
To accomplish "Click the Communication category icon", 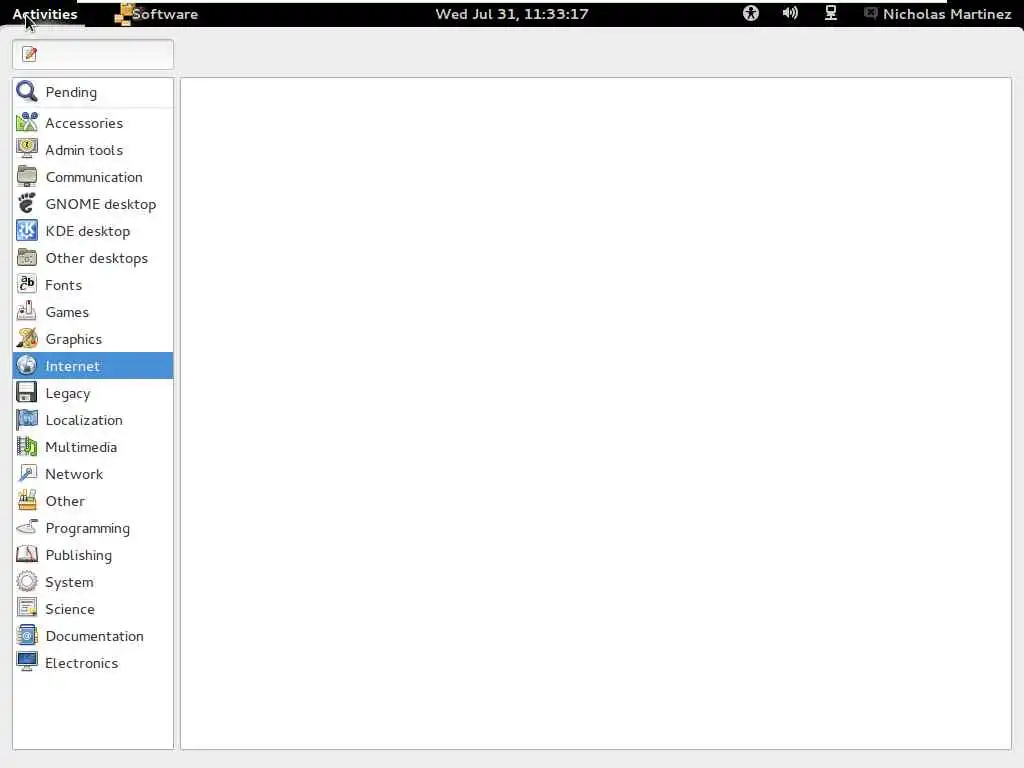I will click(27, 176).
